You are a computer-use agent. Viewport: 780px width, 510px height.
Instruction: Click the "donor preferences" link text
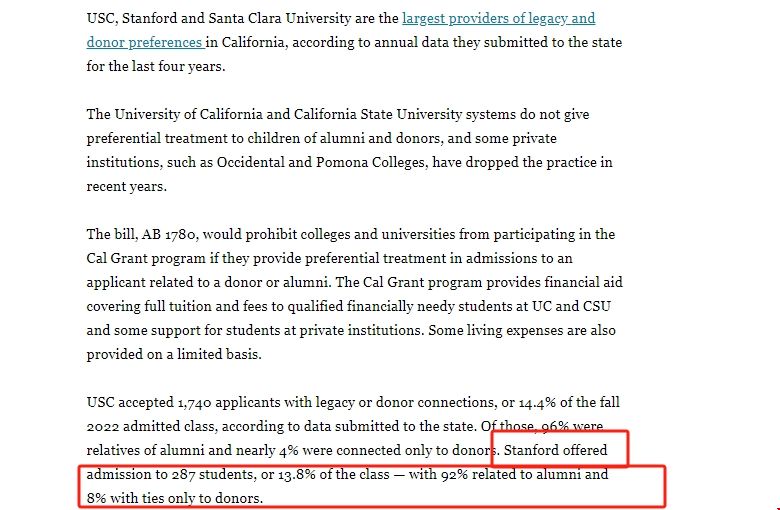click(x=144, y=43)
